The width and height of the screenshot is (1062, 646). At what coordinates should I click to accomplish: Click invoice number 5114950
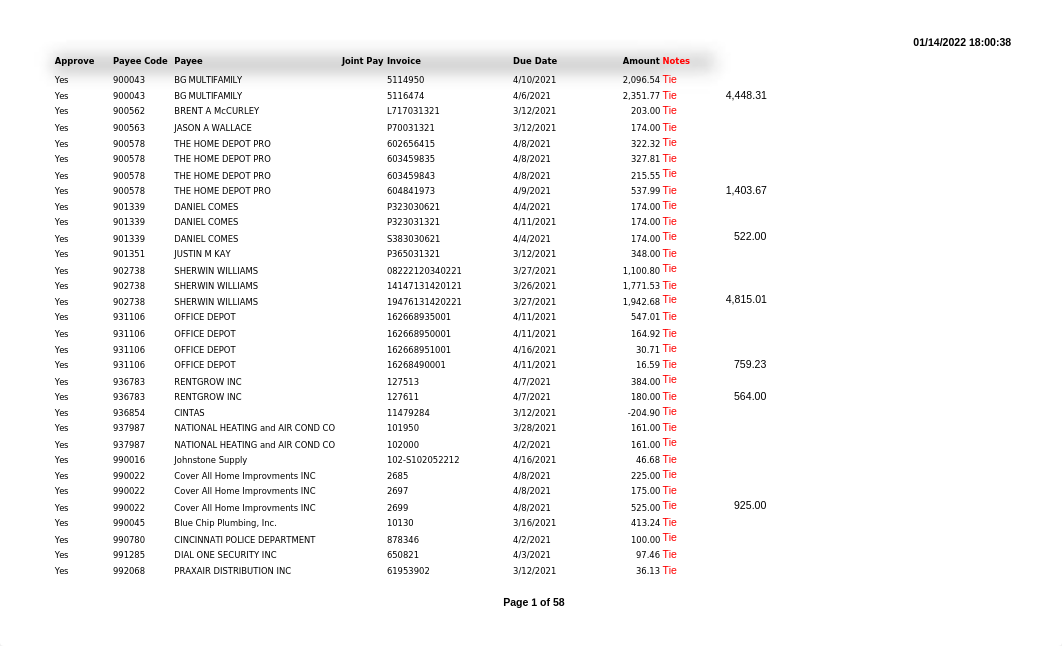405,80
